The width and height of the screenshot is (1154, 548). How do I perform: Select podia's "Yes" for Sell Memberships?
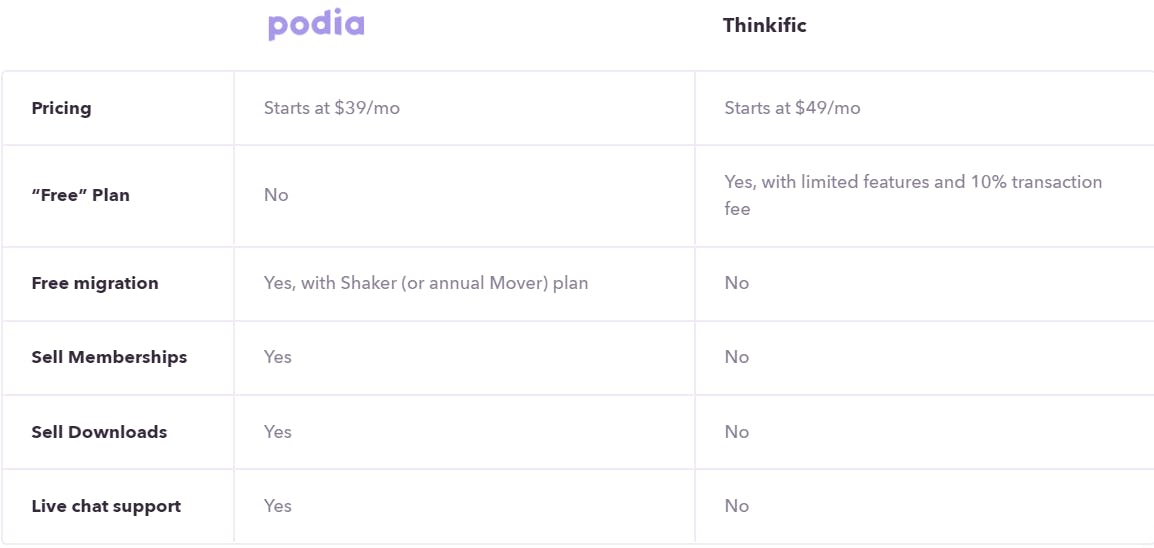click(277, 357)
